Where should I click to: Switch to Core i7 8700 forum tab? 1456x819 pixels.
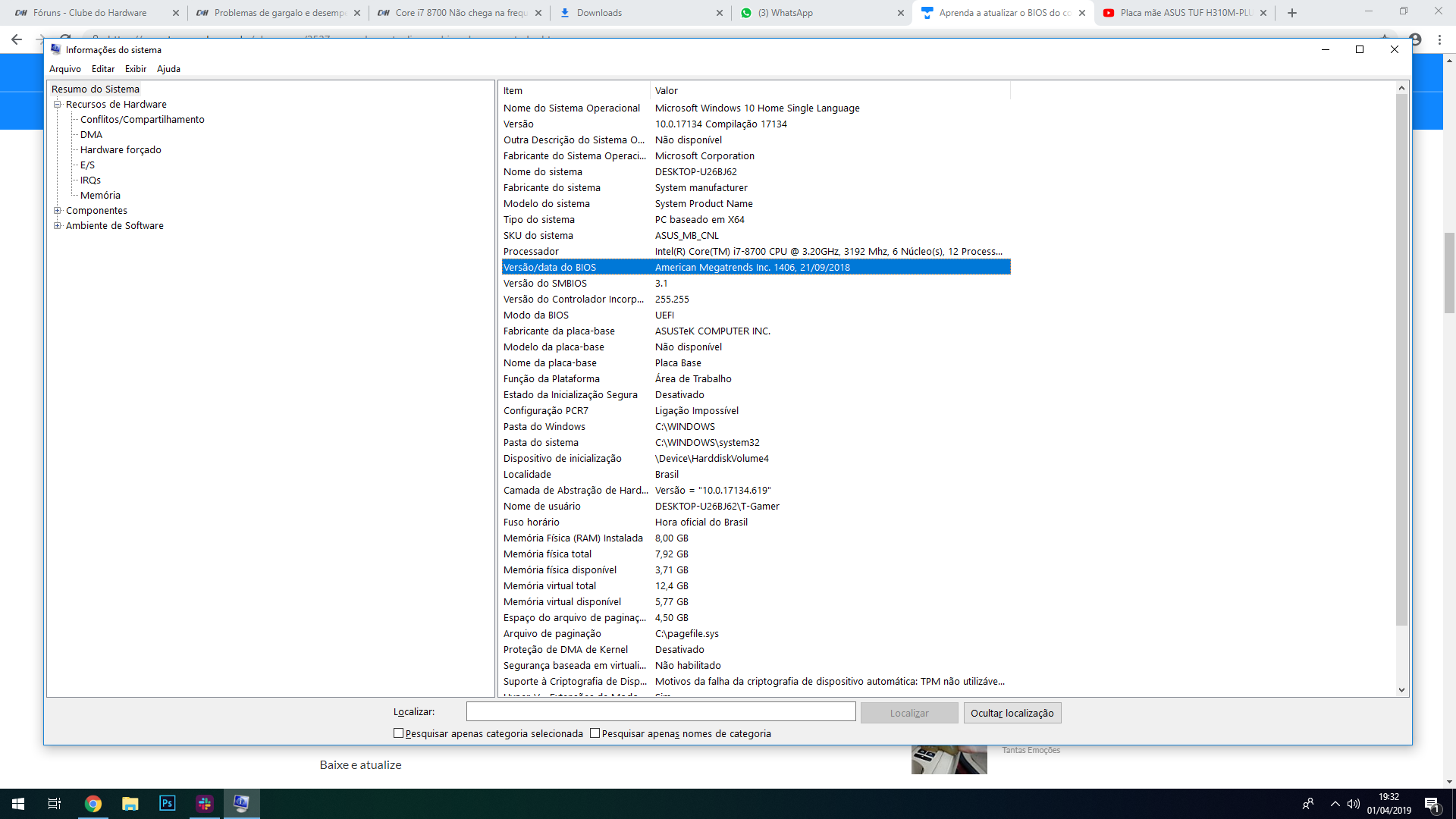[x=460, y=13]
